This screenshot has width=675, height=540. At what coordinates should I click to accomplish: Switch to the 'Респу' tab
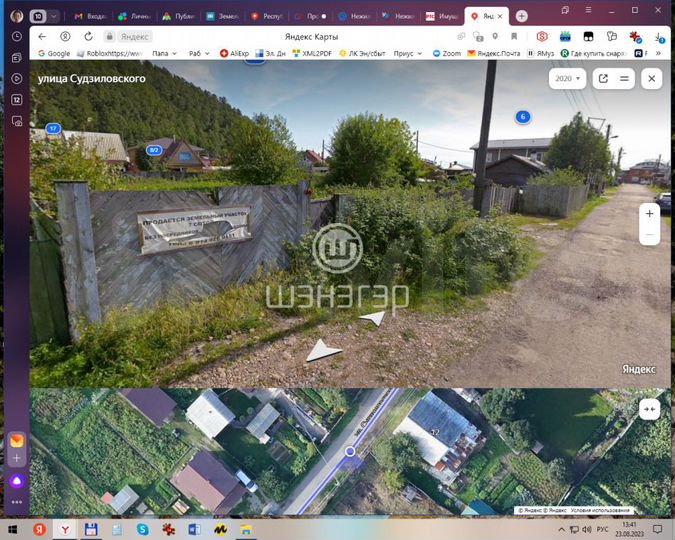(x=266, y=16)
